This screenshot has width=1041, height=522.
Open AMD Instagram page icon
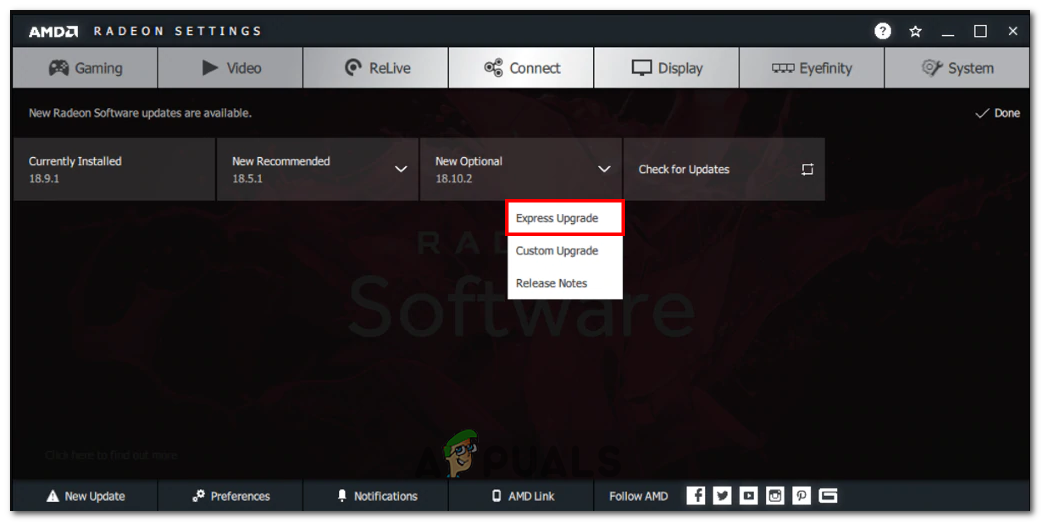click(x=775, y=495)
